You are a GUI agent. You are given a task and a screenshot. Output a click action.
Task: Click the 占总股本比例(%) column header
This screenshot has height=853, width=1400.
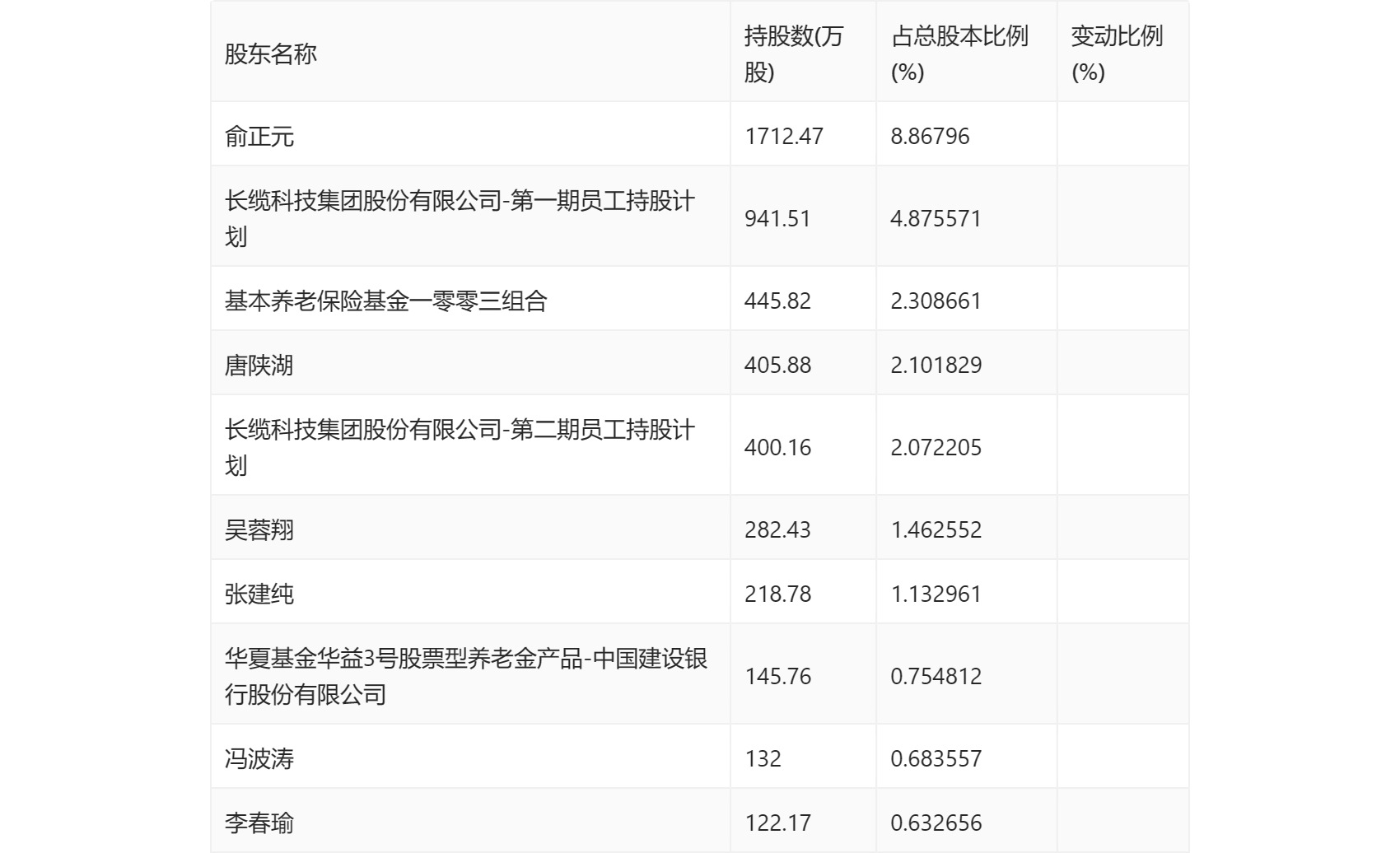[x=959, y=54]
